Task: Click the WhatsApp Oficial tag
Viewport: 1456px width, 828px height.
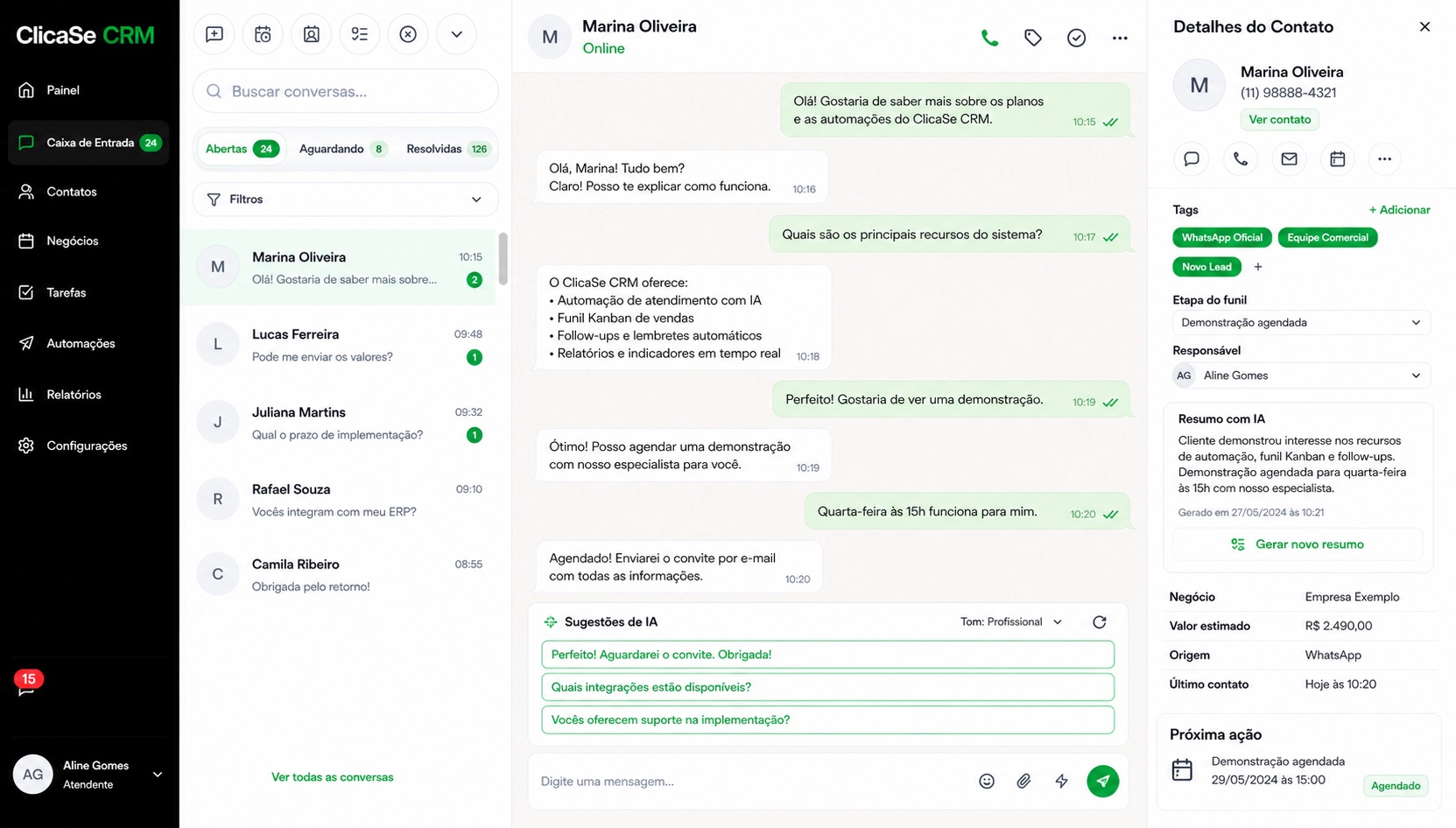Action: click(1222, 238)
